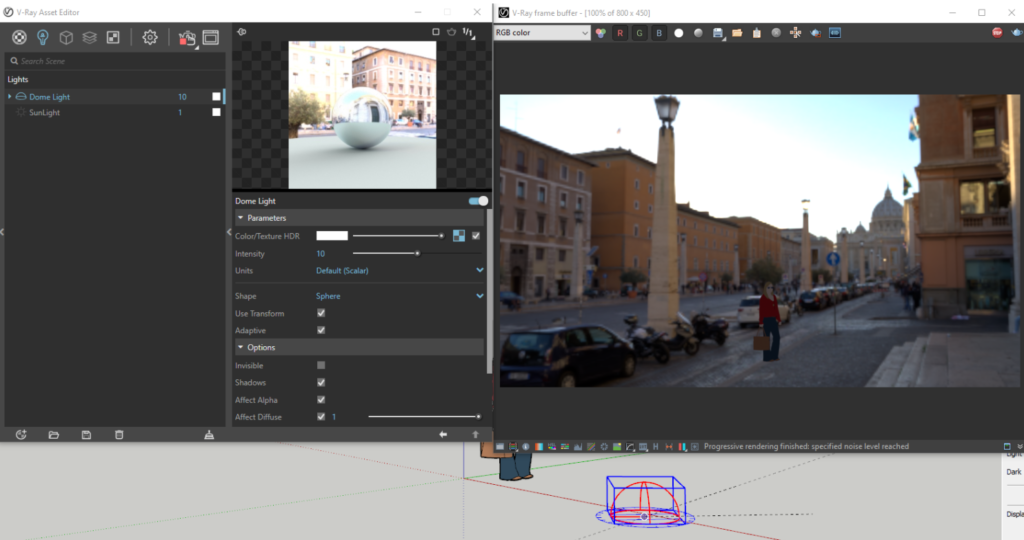
Task: Click the Render with V-Ray teapot
Action: (x=187, y=38)
